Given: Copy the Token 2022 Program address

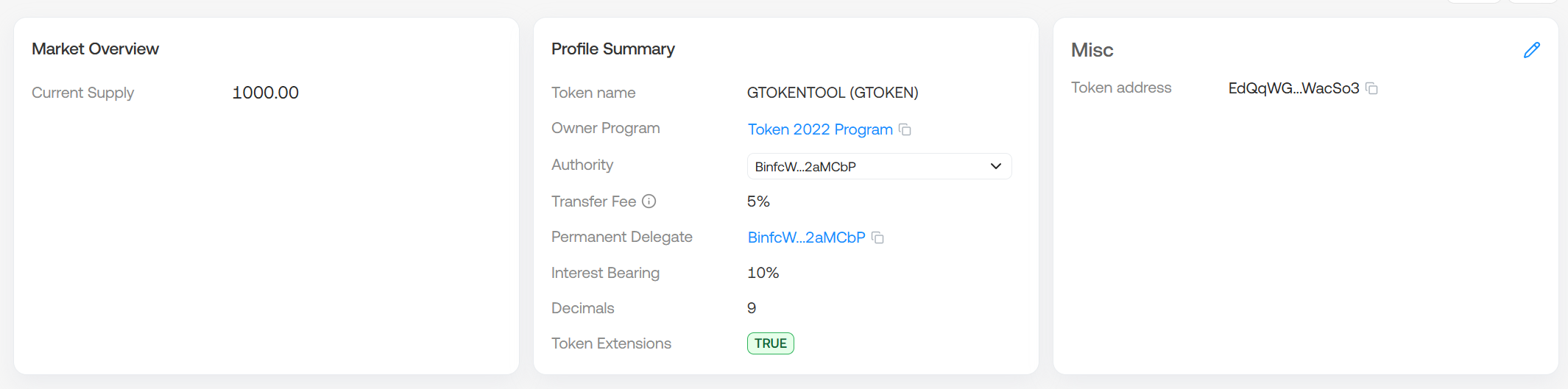Looking at the screenshot, I should (905, 129).
